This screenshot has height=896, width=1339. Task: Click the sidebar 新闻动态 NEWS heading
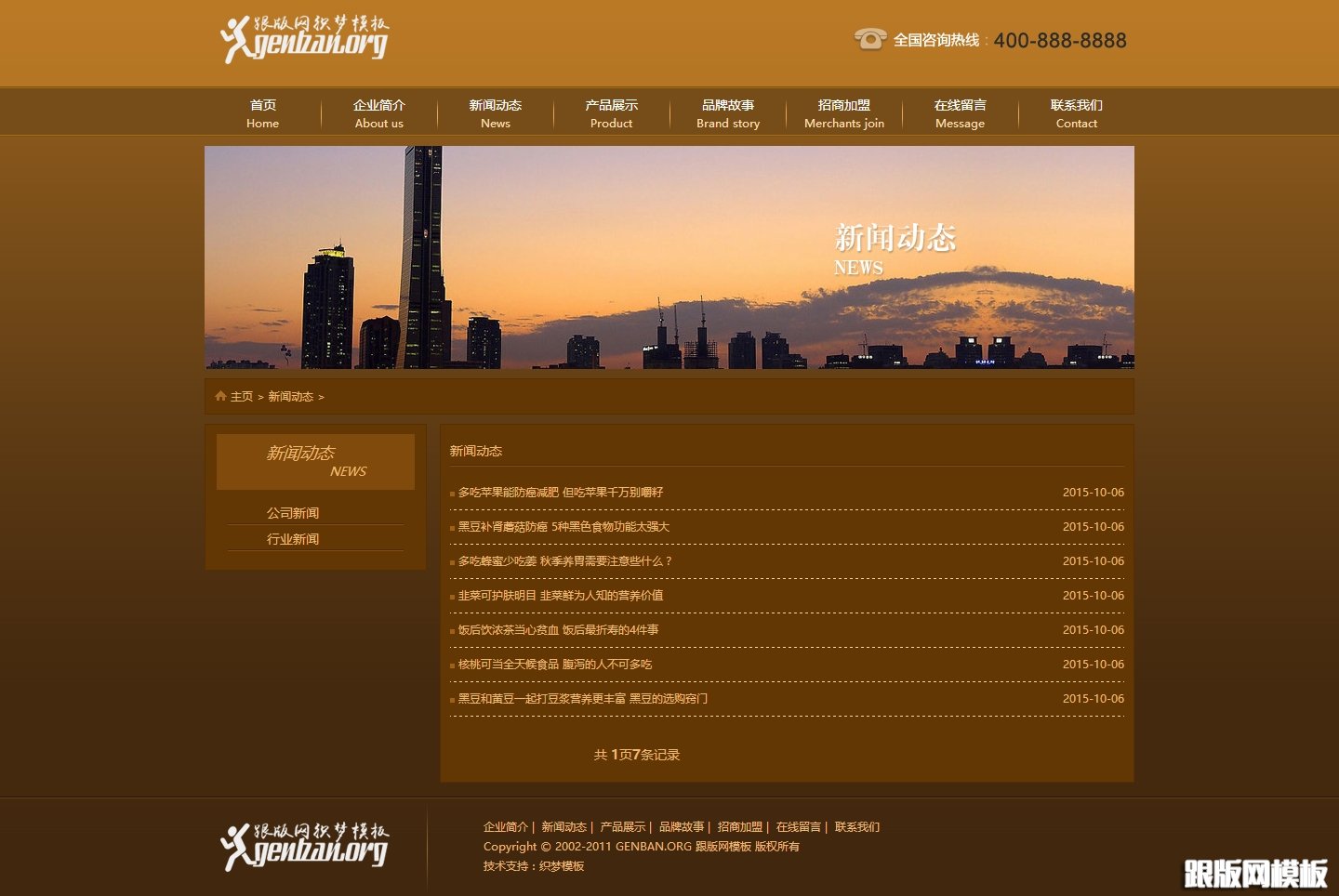[x=316, y=462]
